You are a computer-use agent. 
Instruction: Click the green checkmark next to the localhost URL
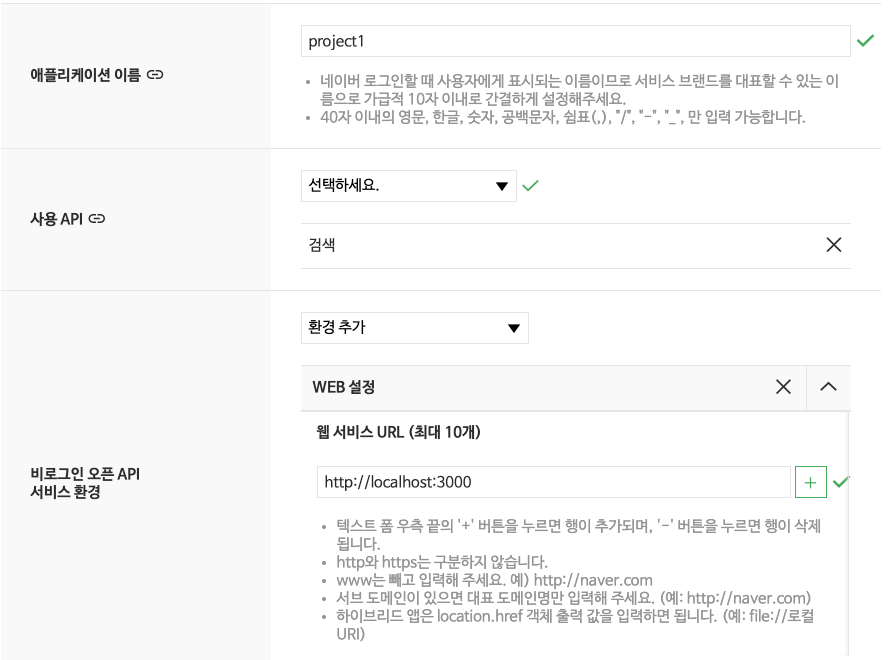pos(841,482)
